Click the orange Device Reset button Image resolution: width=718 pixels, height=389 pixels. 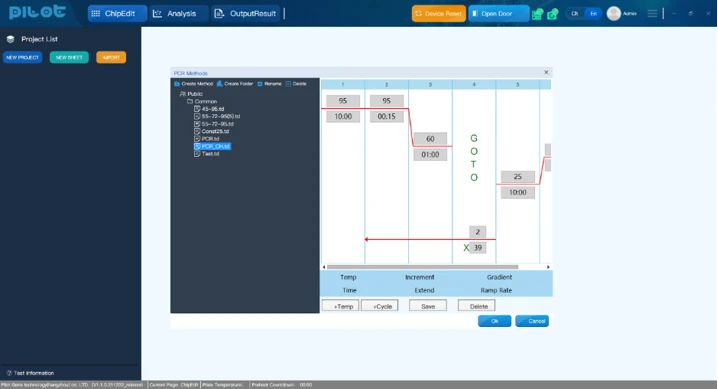click(438, 14)
